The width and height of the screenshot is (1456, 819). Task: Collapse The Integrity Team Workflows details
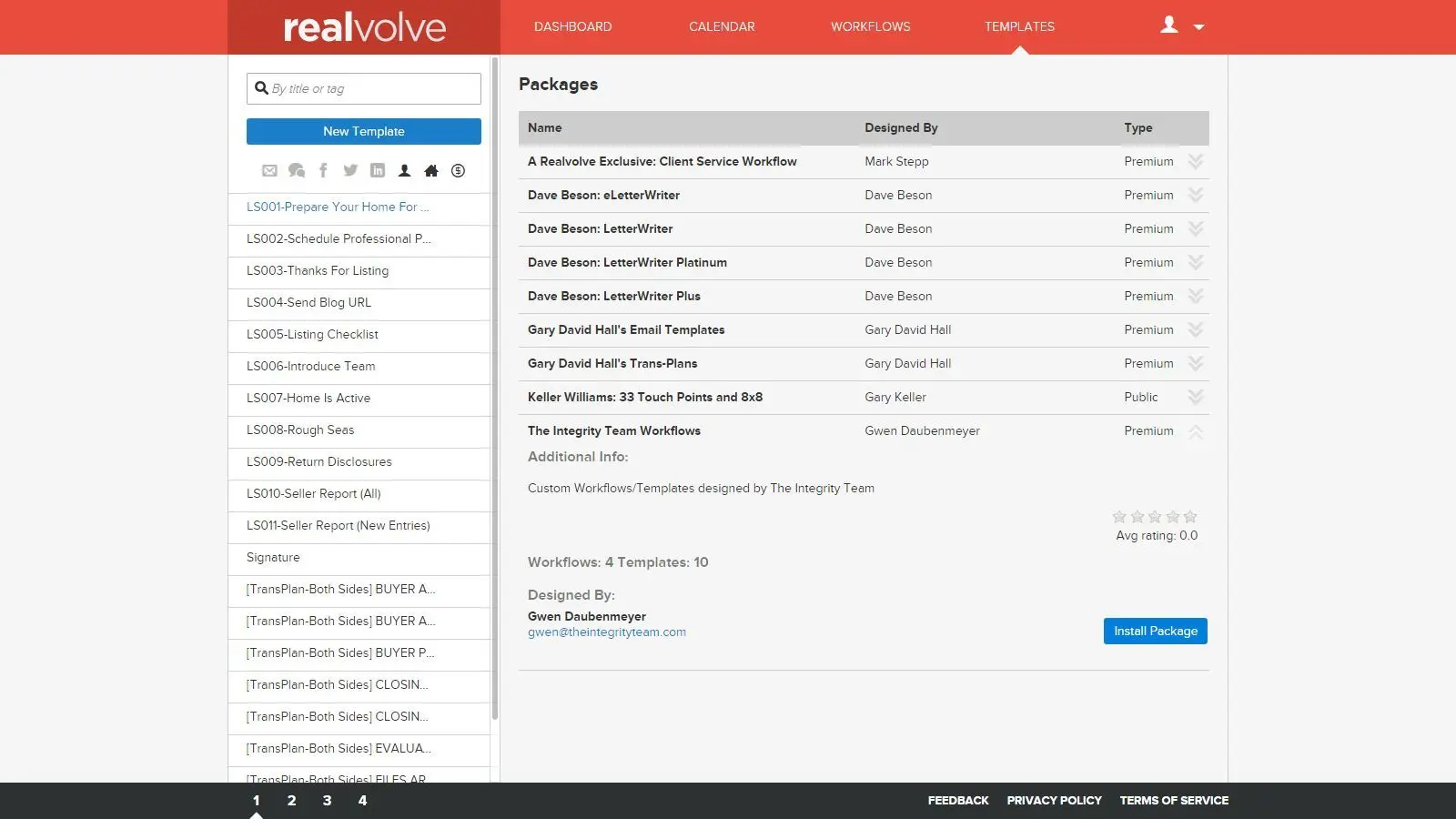pyautogui.click(x=1196, y=430)
